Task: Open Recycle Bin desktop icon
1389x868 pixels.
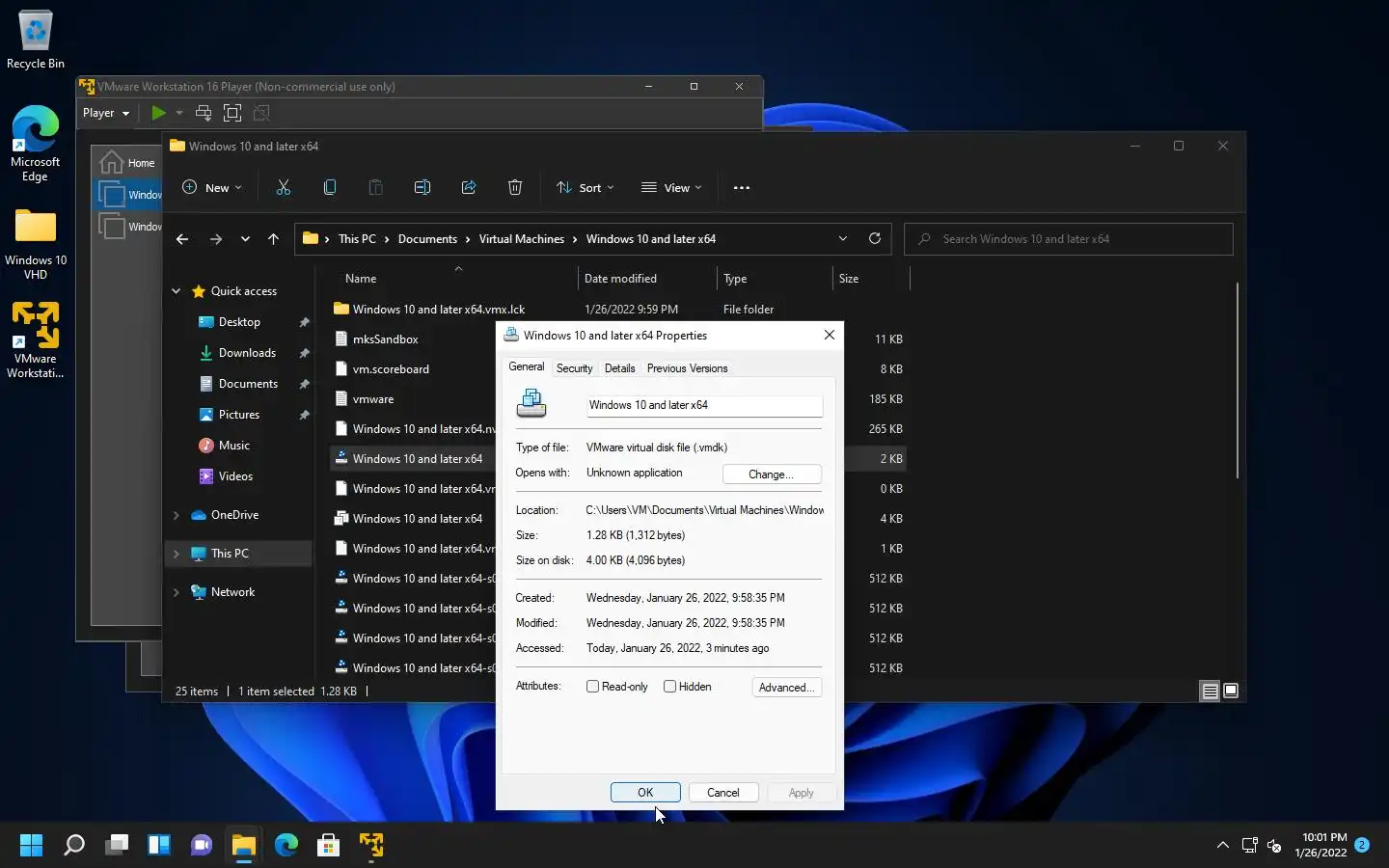Action: click(36, 40)
